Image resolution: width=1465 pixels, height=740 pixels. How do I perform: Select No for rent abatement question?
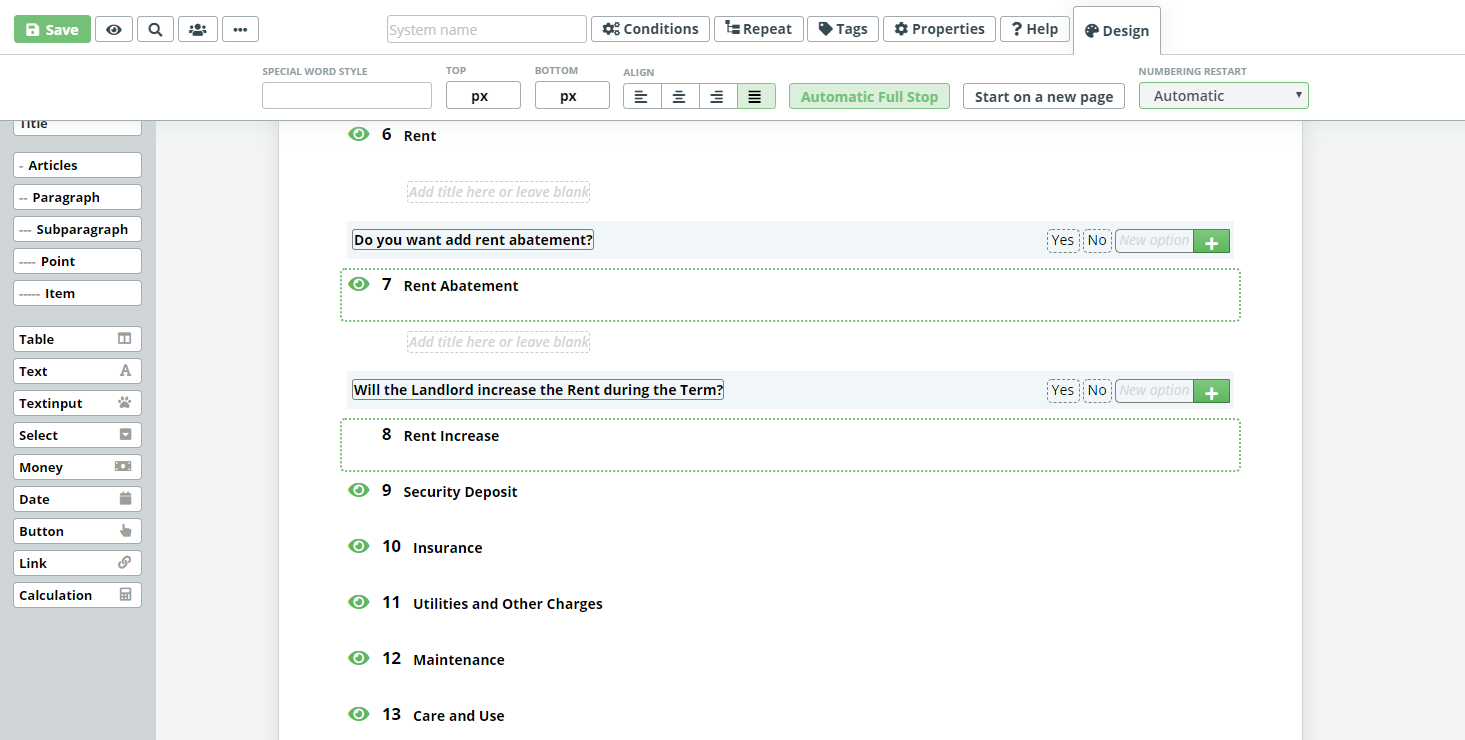(1097, 240)
